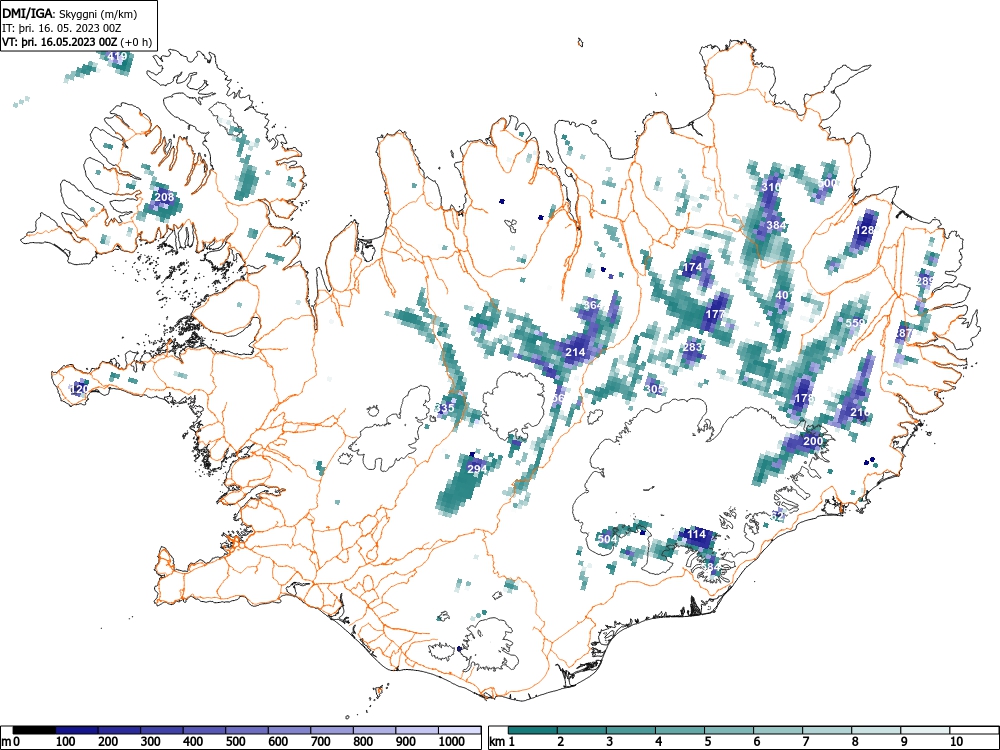1000x750 pixels.
Task: Click the 5–6 km teal legend swatch
Action: (729, 730)
